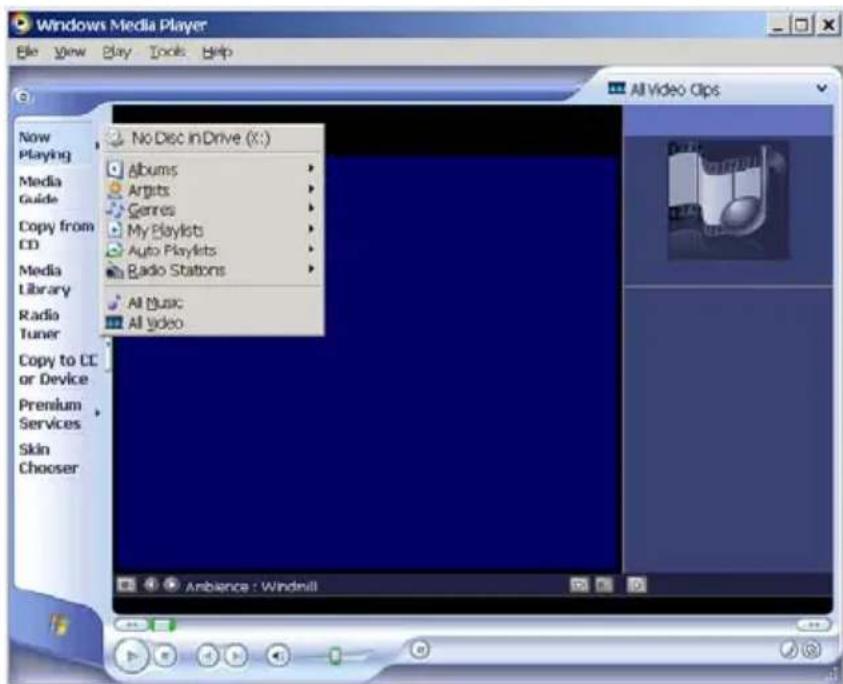
Task: Click the Albums icon in the menu
Action: [115, 169]
